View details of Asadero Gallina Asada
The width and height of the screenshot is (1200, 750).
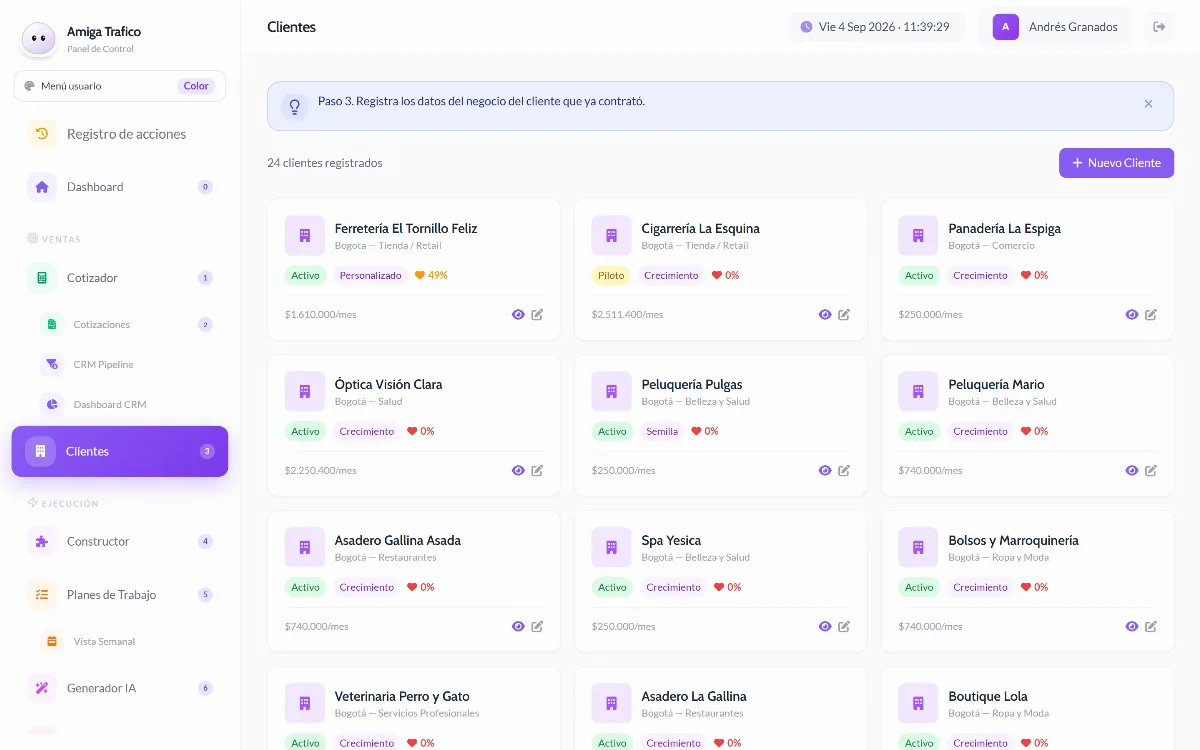518,626
